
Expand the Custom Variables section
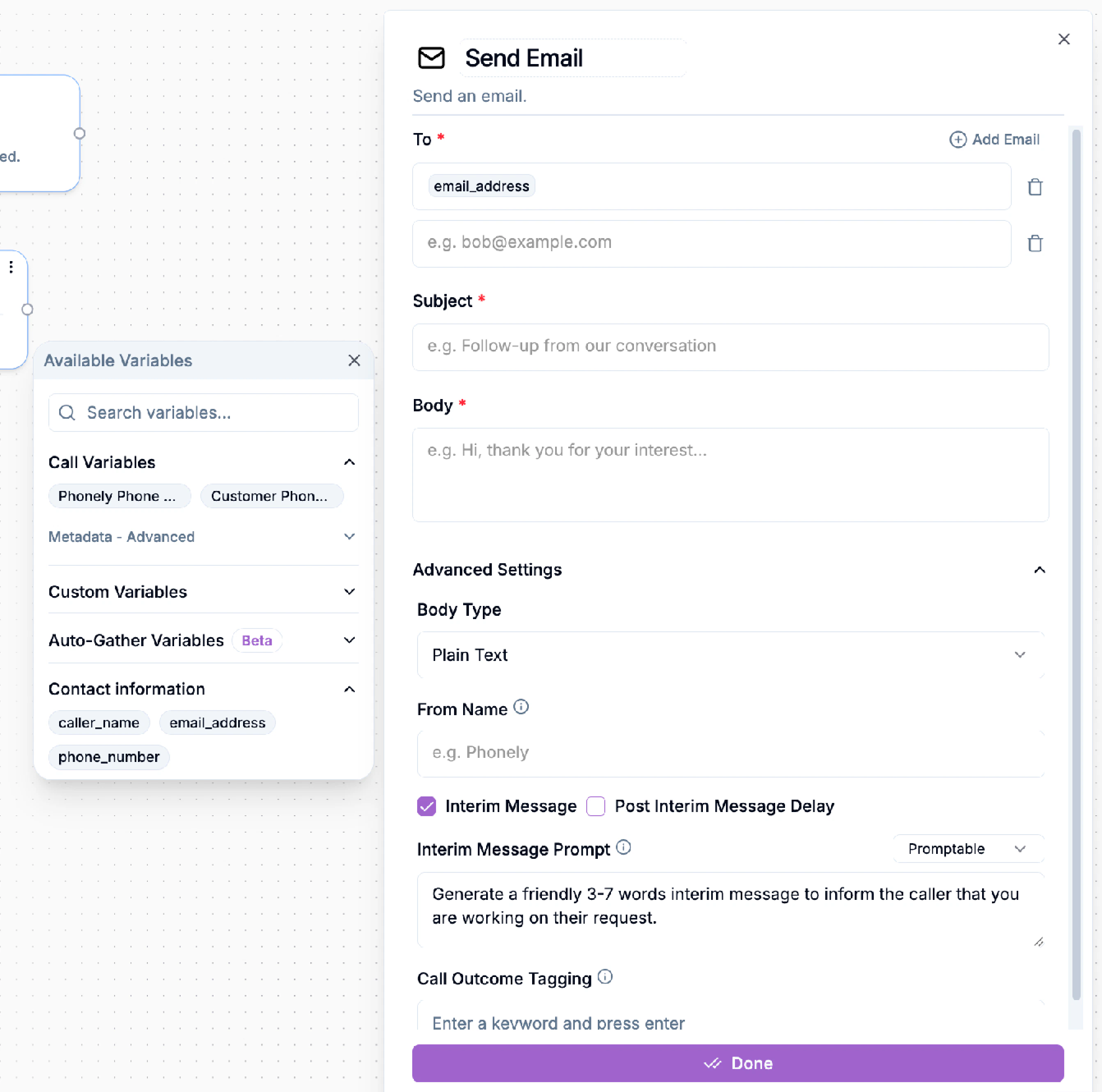tap(349, 591)
